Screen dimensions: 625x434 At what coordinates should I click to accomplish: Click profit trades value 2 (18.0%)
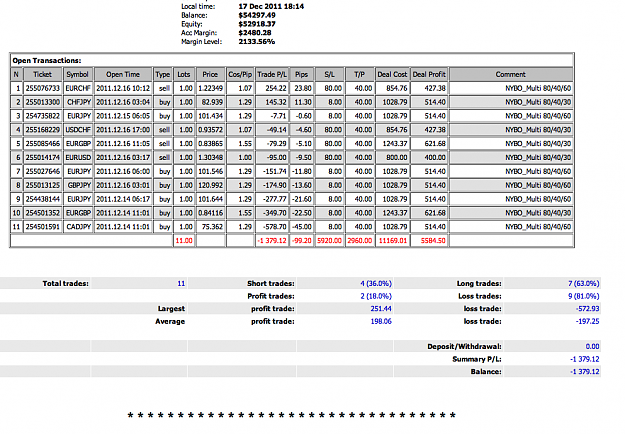(376, 296)
